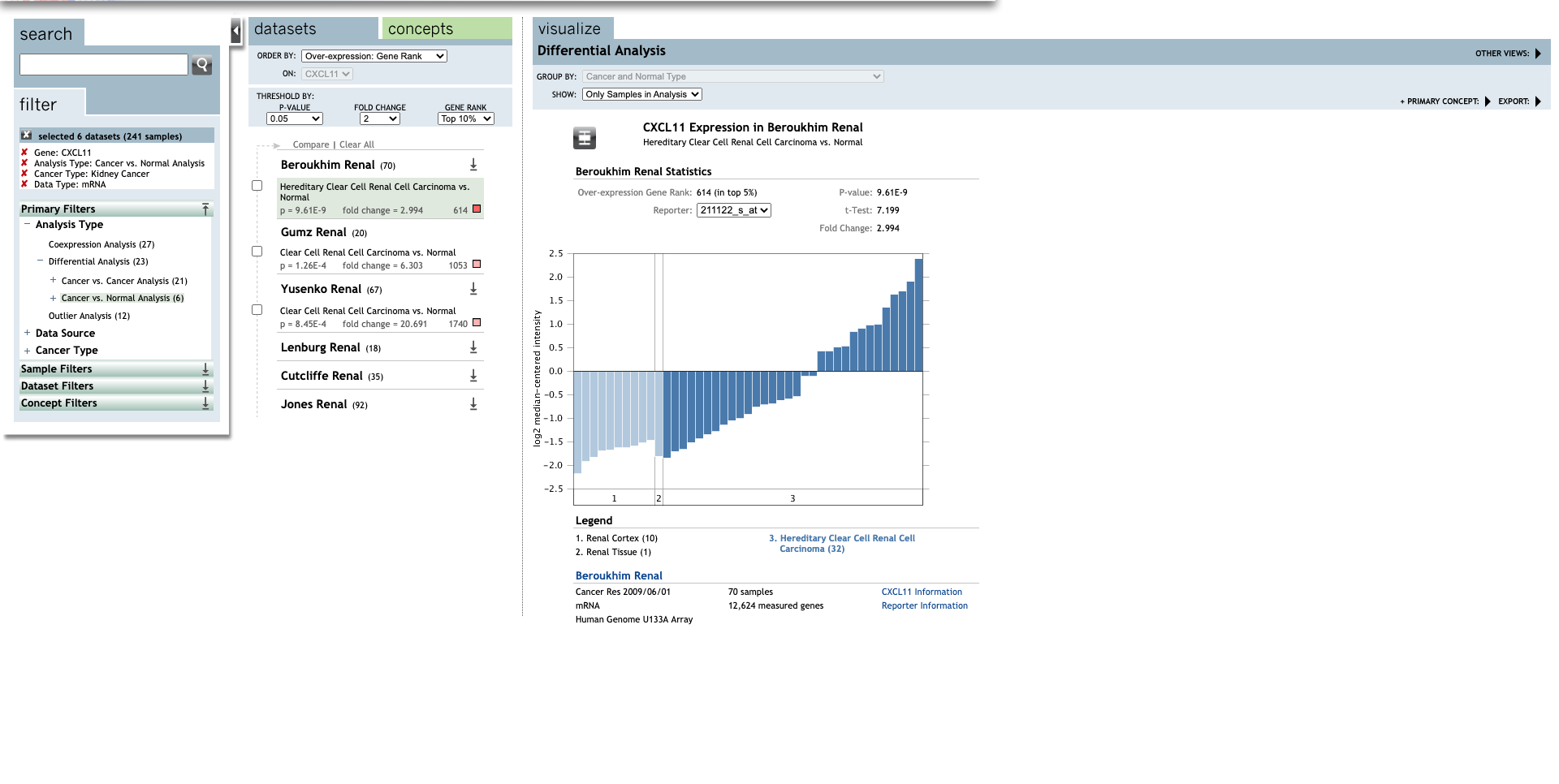Open the Show Only Samples in Analysis dropdown
Viewport: 1559px width, 784px height.
pos(642,94)
